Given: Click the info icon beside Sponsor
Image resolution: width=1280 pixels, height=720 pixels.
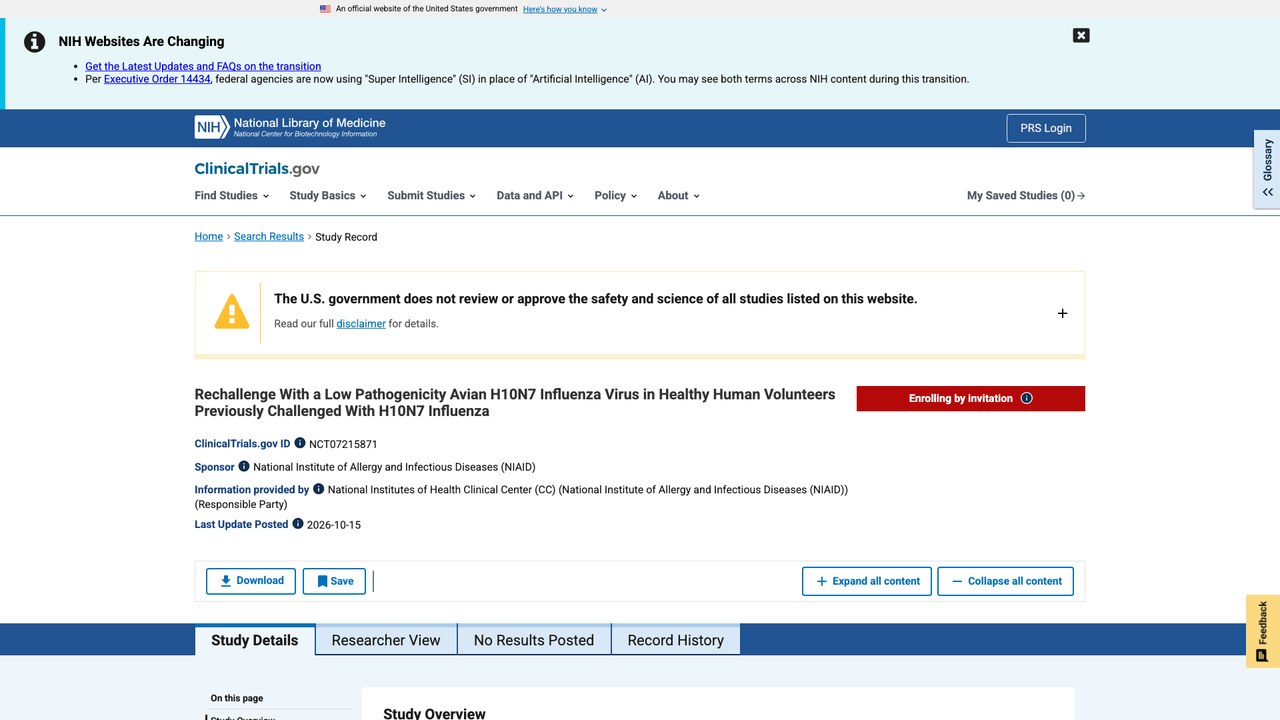Looking at the screenshot, I should [243, 466].
